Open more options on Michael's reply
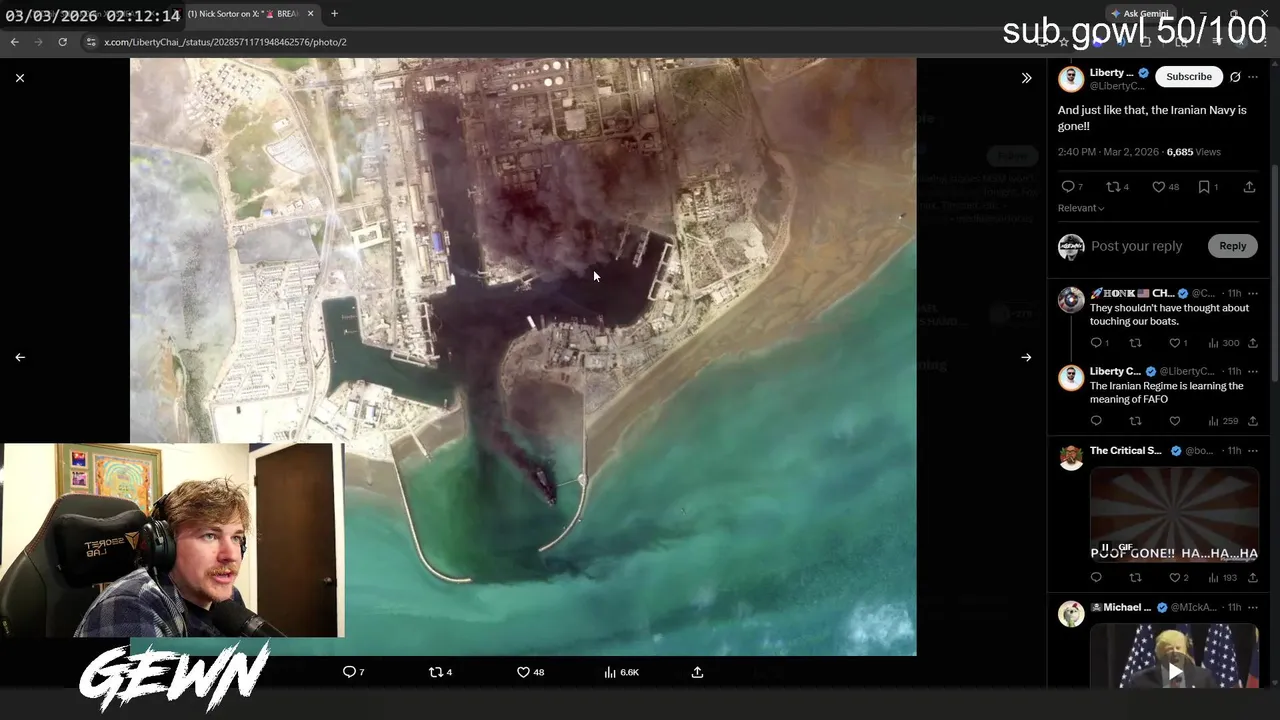Image resolution: width=1280 pixels, height=720 pixels. (x=1253, y=607)
